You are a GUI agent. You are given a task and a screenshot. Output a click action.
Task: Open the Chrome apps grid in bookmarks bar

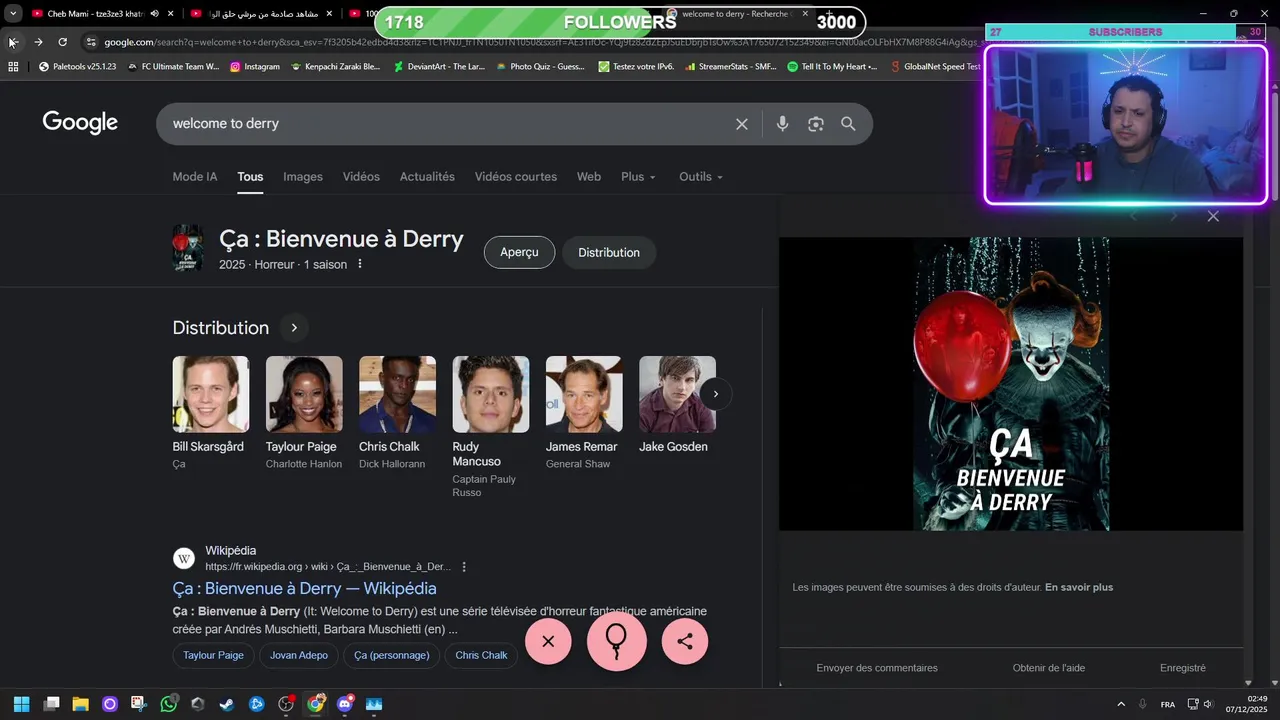(13, 67)
